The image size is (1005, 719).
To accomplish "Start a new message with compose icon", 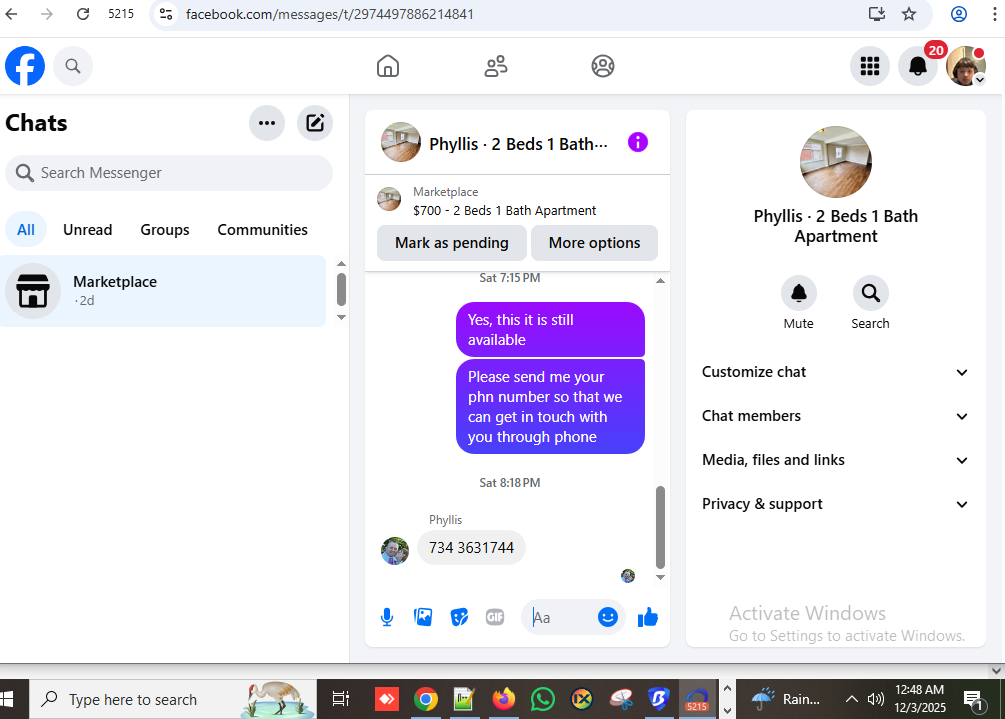I will pos(315,123).
